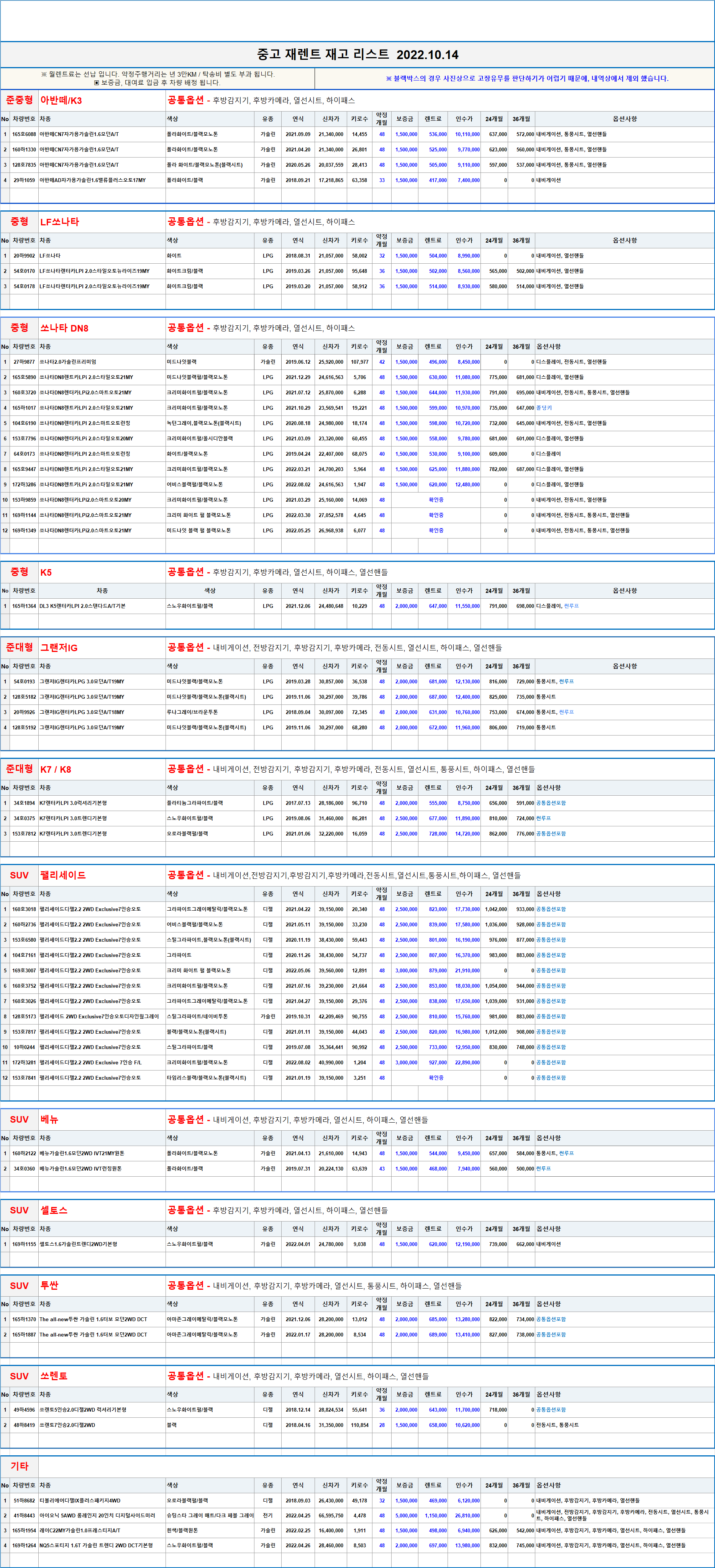Click the year cell 2017.07.13
The width and height of the screenshot is (715, 1568).
pyautogui.click(x=298, y=803)
